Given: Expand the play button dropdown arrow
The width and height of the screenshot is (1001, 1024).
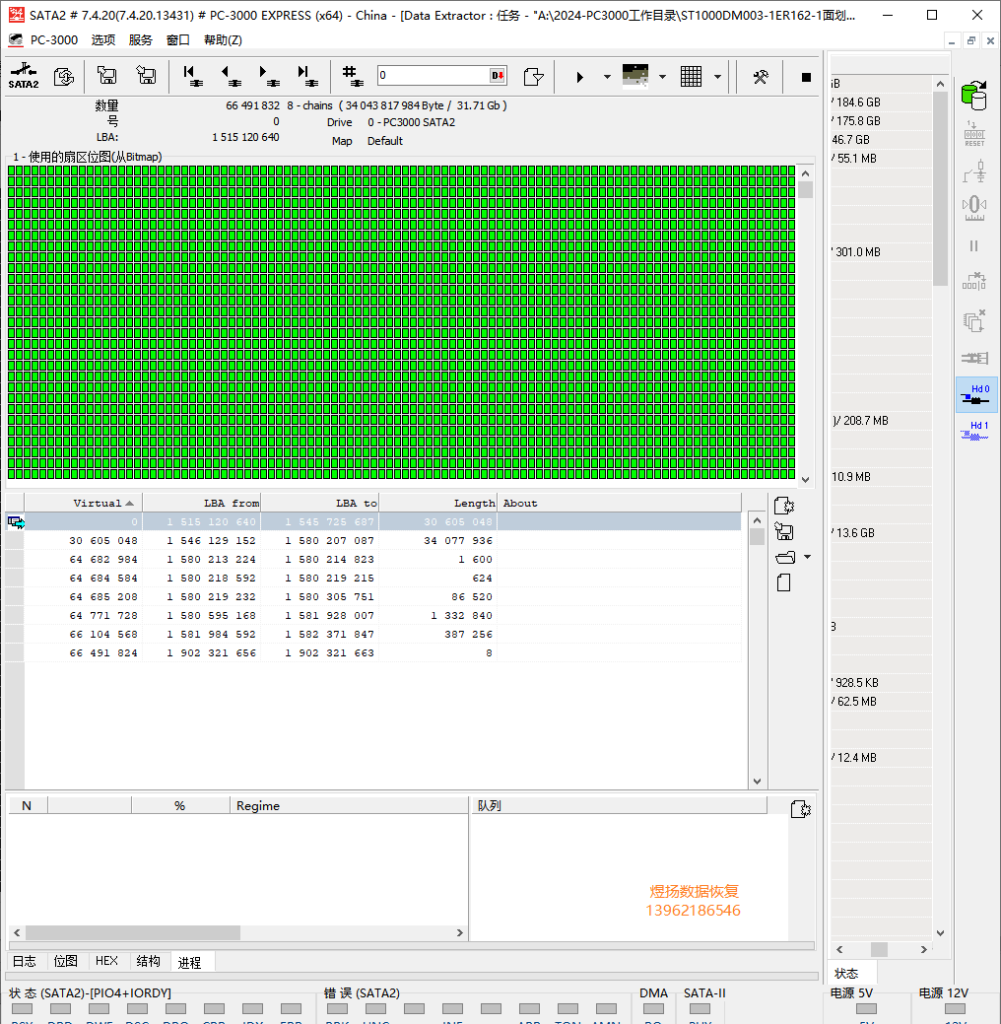Looking at the screenshot, I should click(607, 77).
